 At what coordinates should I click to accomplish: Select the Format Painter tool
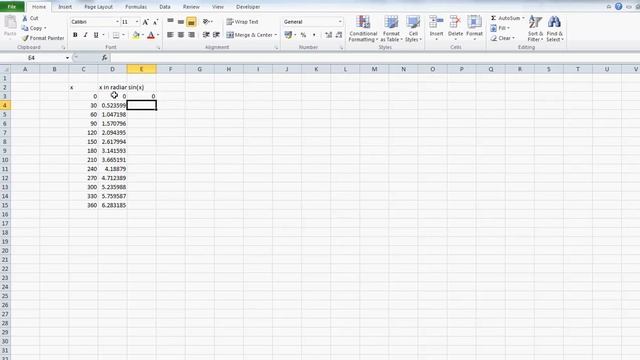click(43, 38)
